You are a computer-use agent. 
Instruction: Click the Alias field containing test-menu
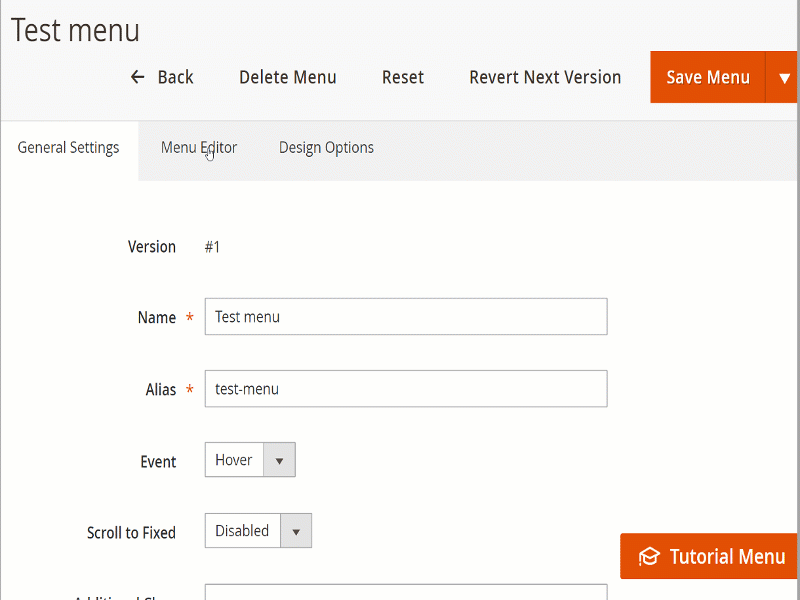405,389
